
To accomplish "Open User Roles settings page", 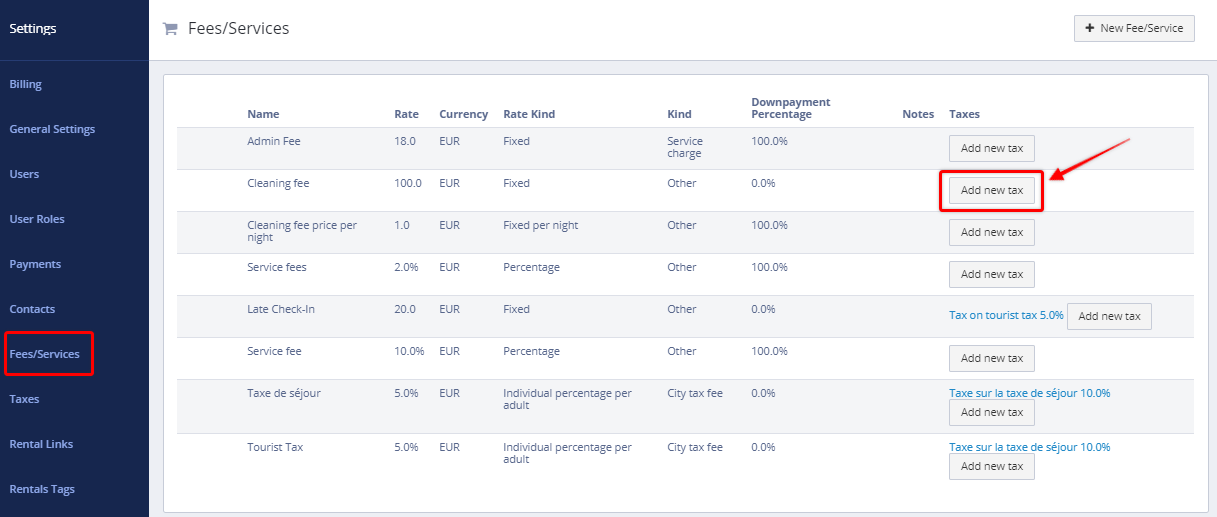I will click(x=37, y=219).
